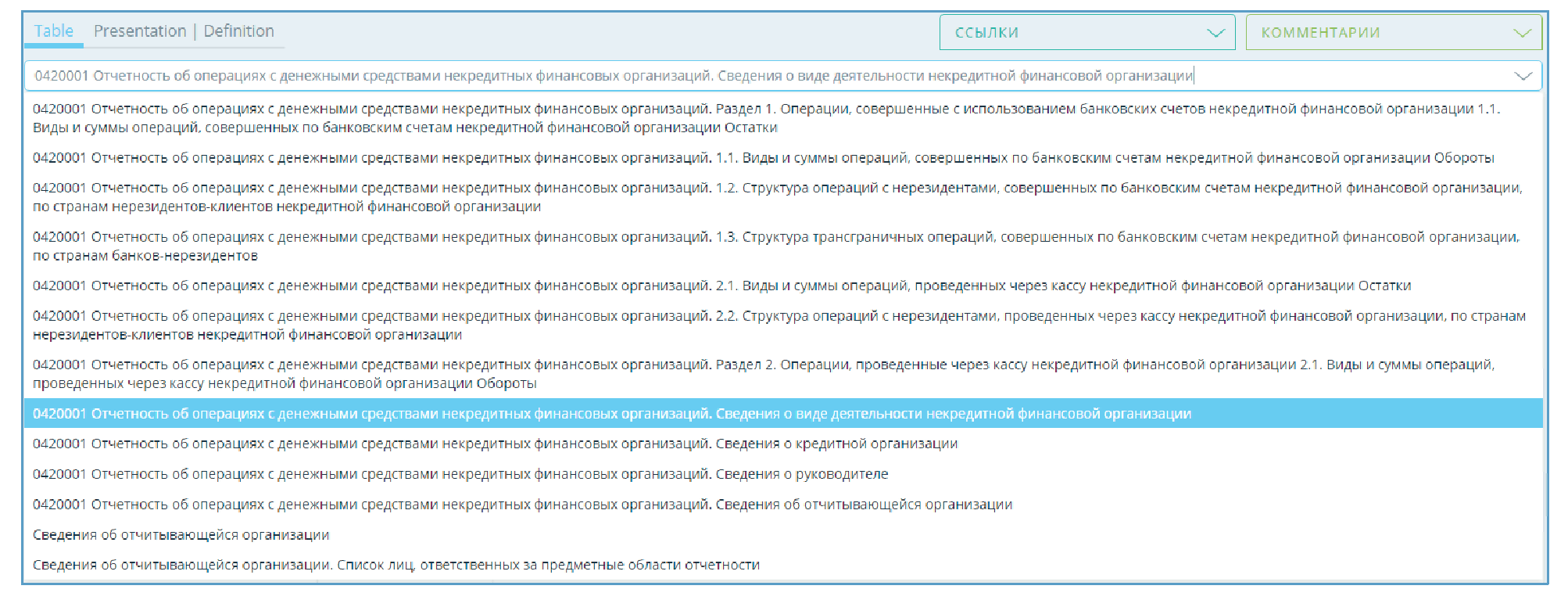Select option 1.2 Структура операций с нерезидентами
This screenshot has width=1568, height=600.
[x=777, y=197]
